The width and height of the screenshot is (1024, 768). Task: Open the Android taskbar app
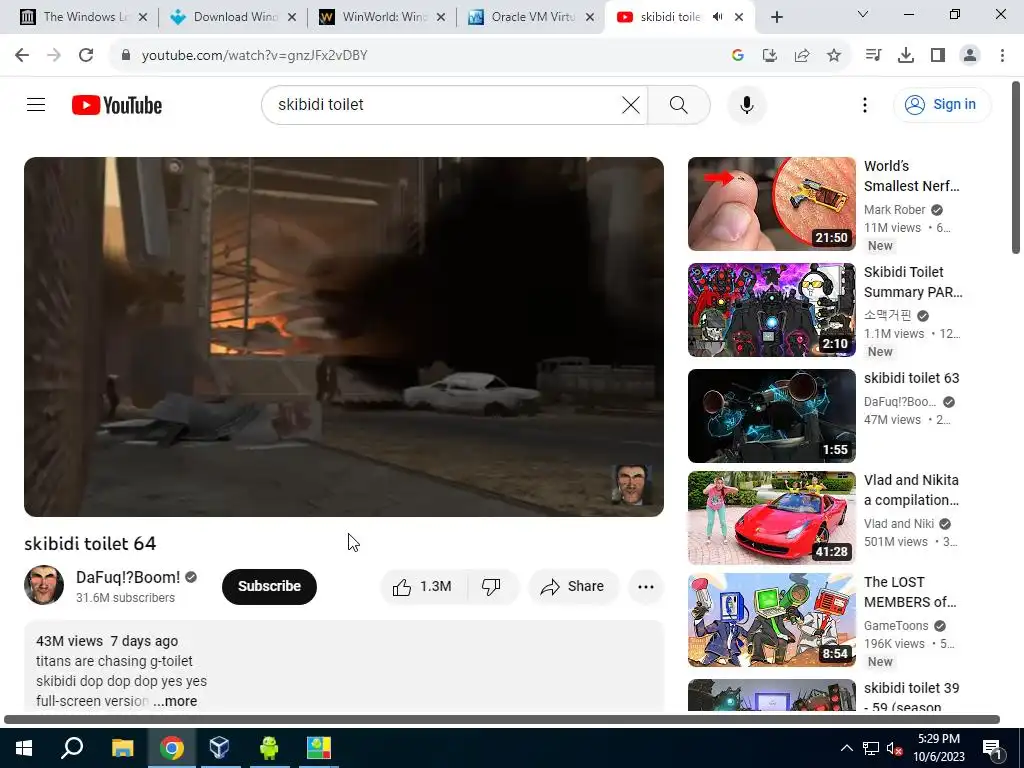(269, 748)
